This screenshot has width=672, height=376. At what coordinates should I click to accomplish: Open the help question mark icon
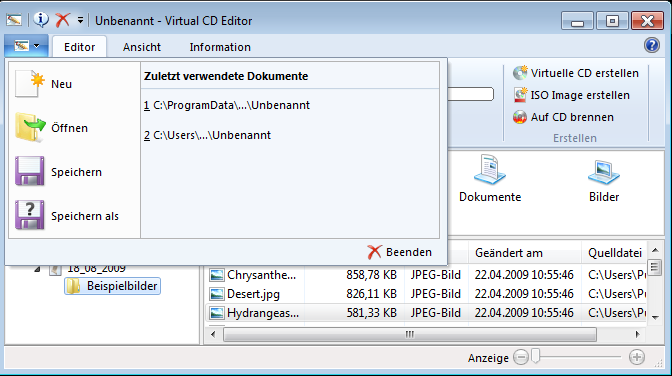[x=652, y=45]
